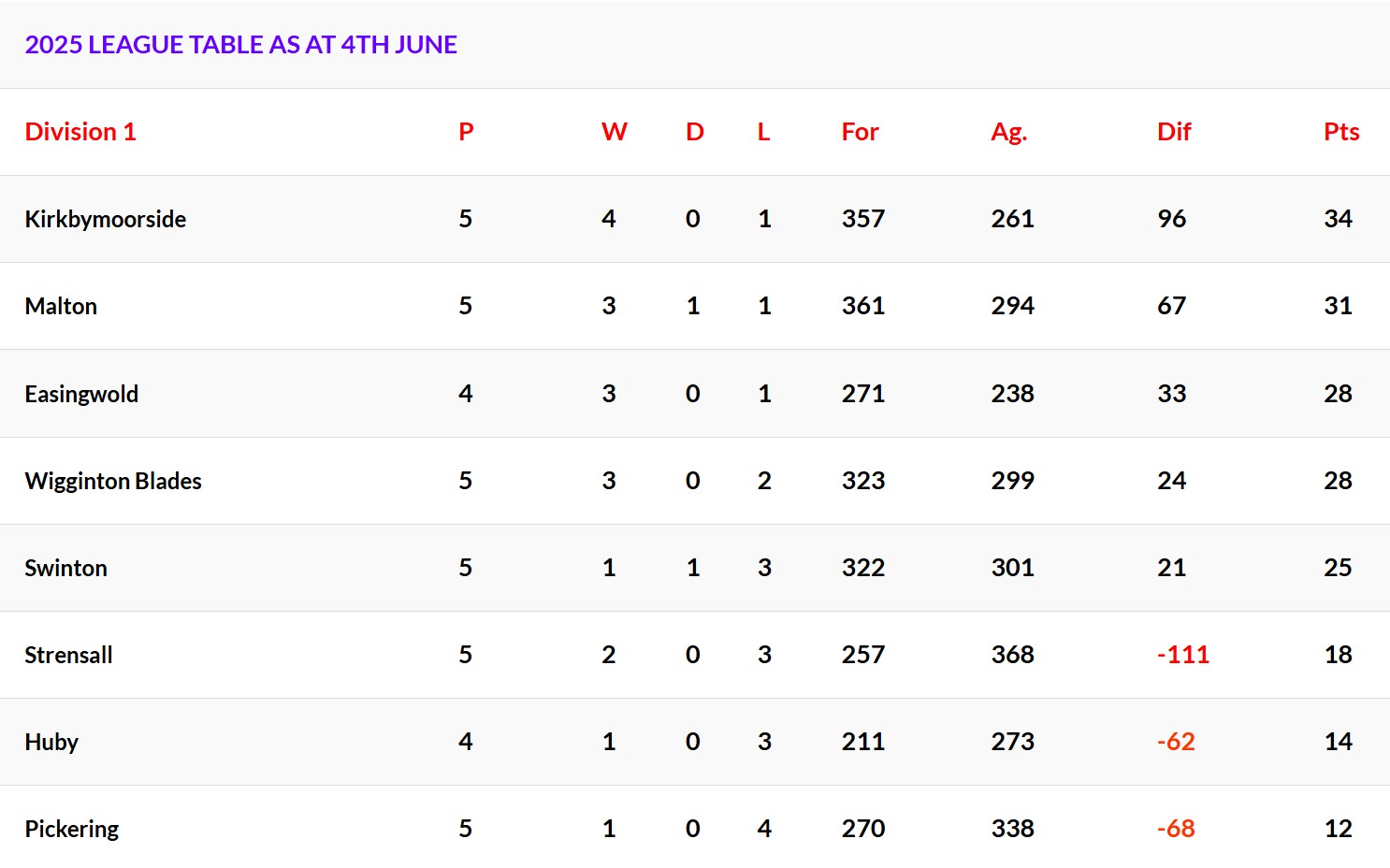Select the Swinton team name
This screenshot has width=1390, height=868.
pos(65,568)
